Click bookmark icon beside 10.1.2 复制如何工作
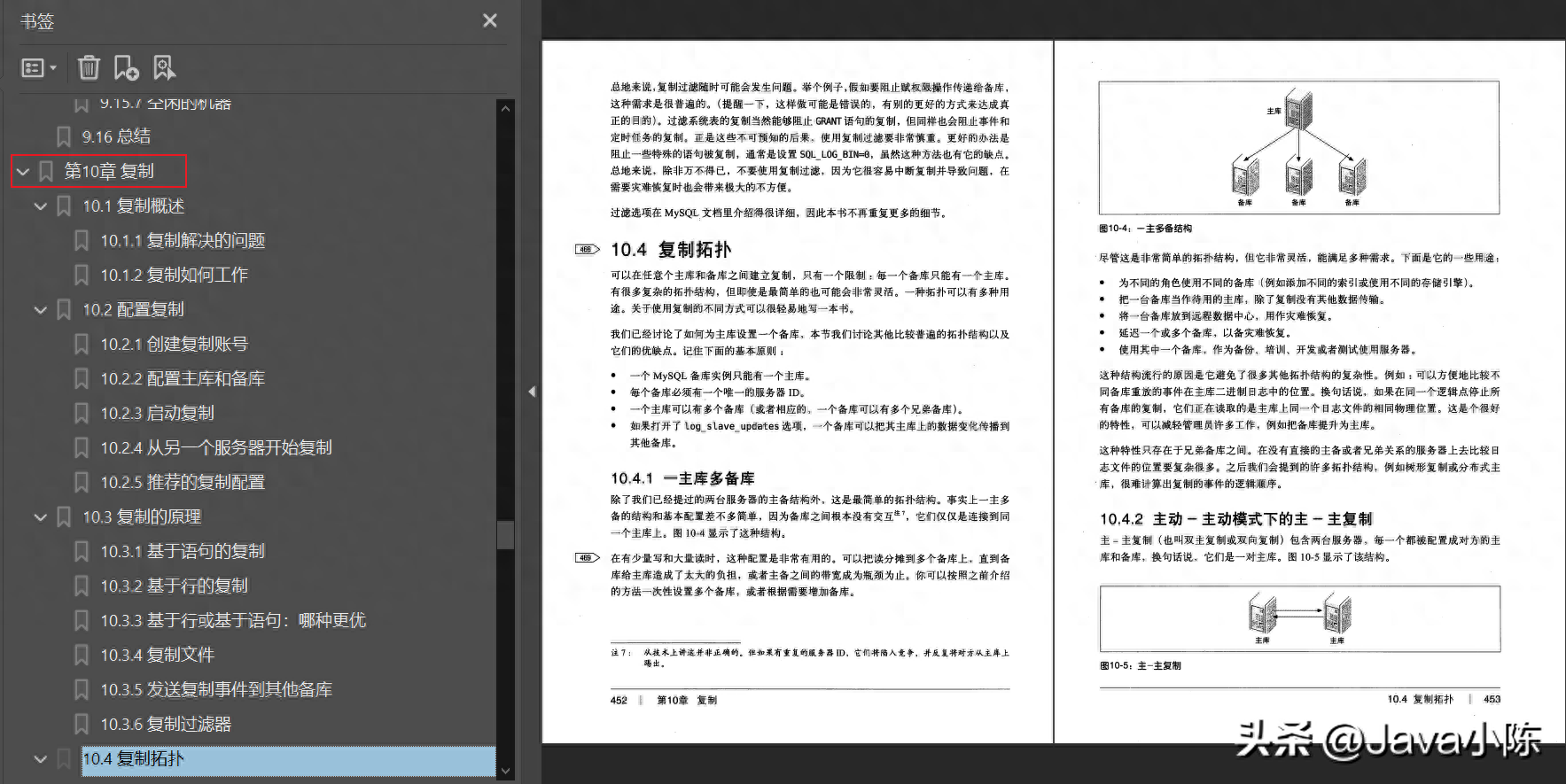The image size is (1566, 784). (82, 275)
